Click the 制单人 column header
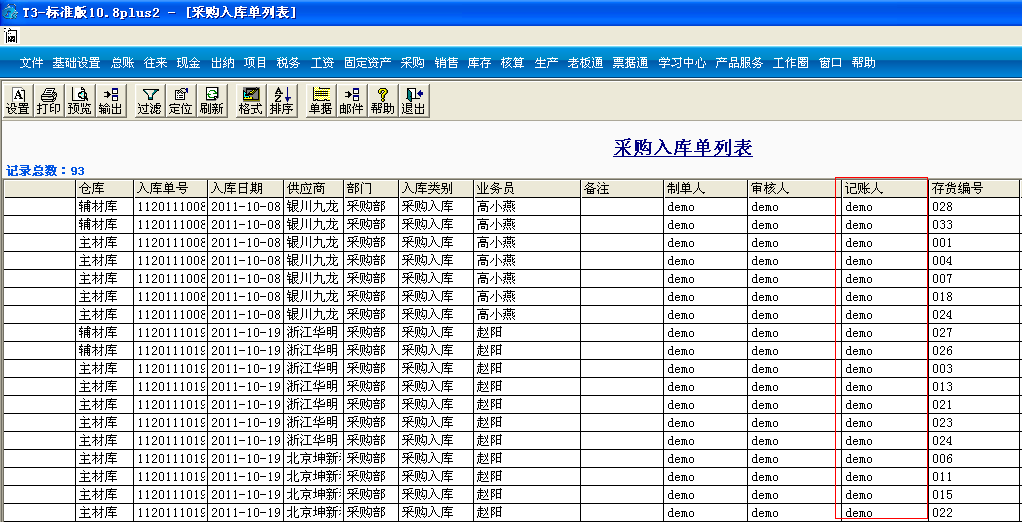 pos(705,189)
